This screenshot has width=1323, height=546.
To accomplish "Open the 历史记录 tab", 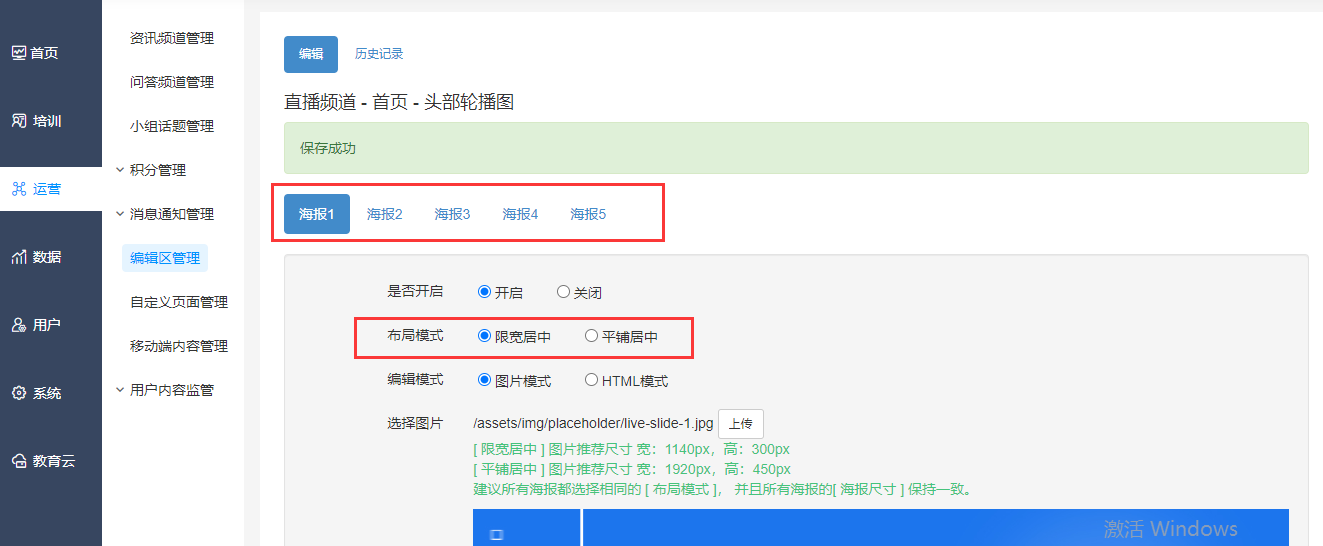I will pyautogui.click(x=379, y=54).
